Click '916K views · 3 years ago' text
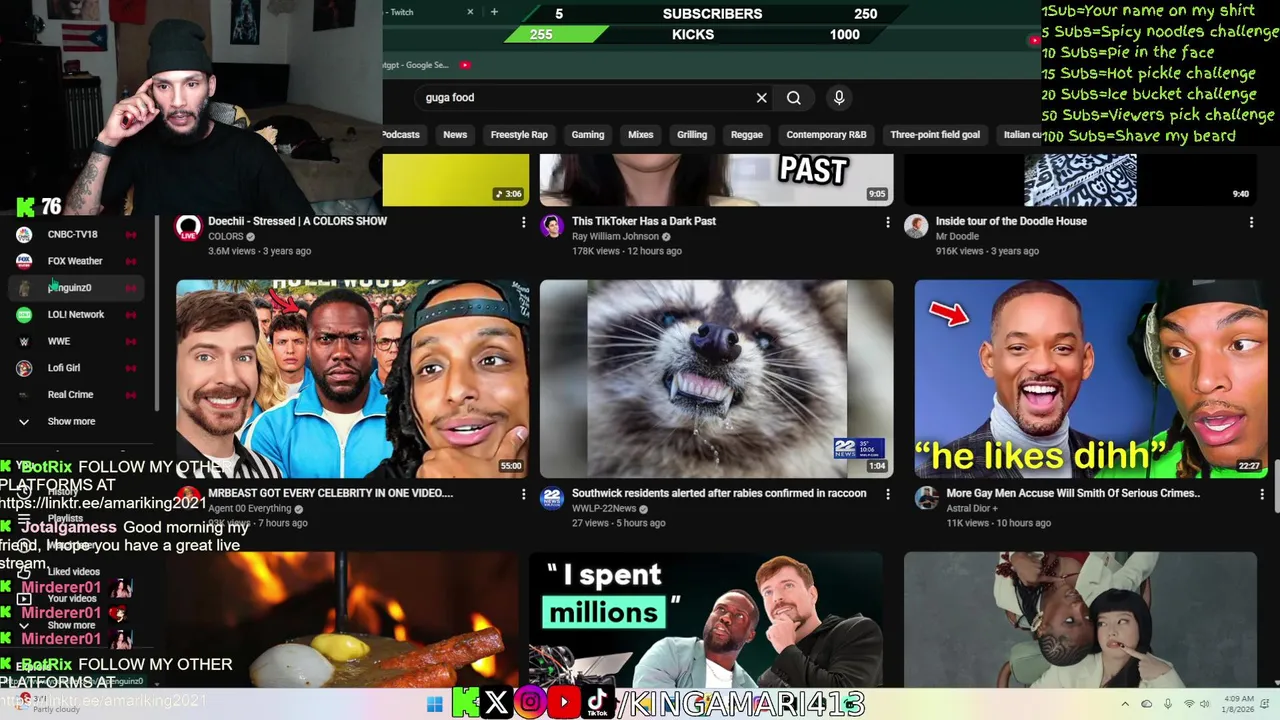The height and width of the screenshot is (720, 1280). [x=987, y=251]
